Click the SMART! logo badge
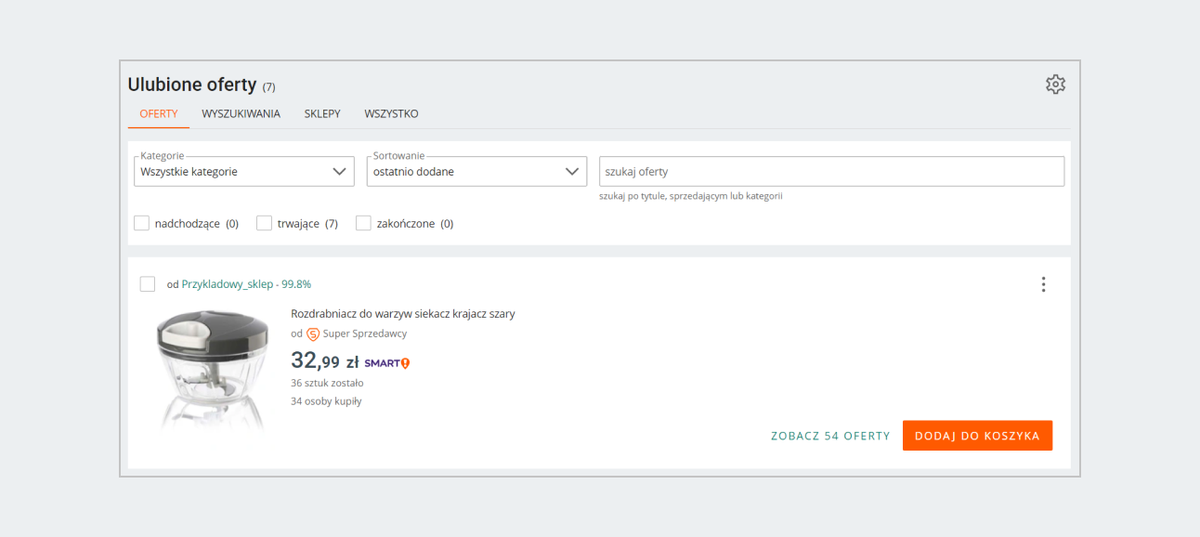1200x537 pixels. (x=387, y=363)
